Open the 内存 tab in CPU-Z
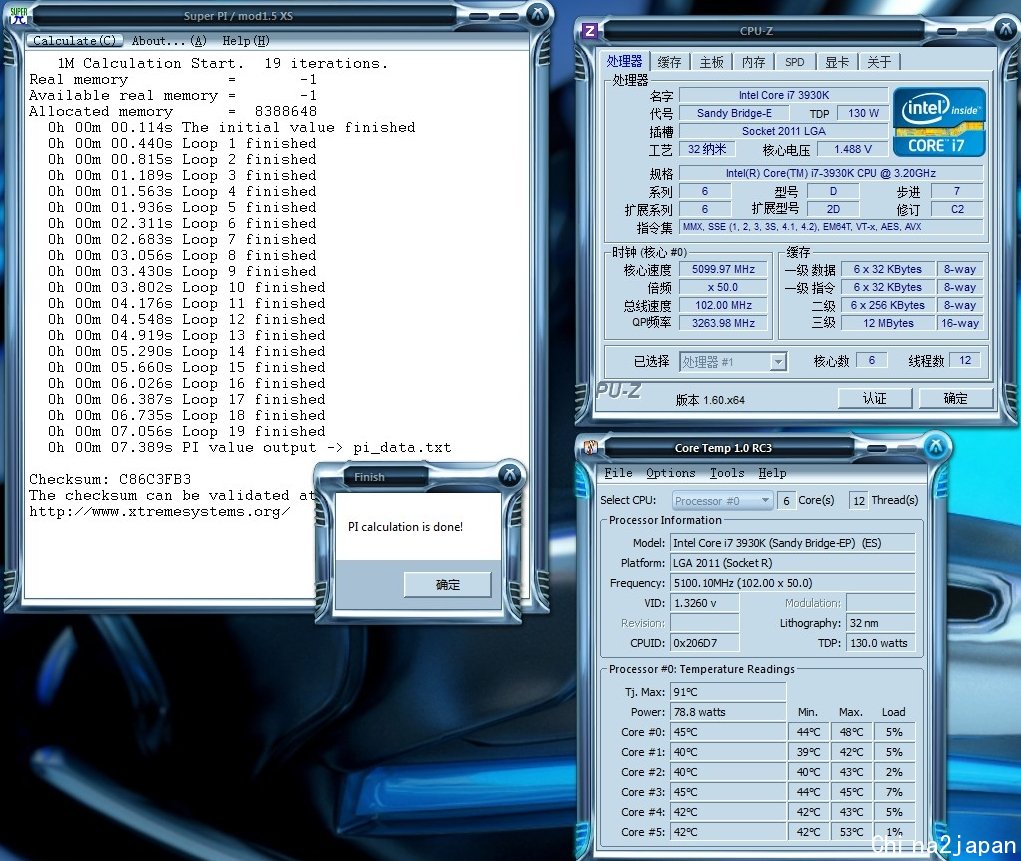Viewport: 1021px width, 861px height. pyautogui.click(x=753, y=62)
